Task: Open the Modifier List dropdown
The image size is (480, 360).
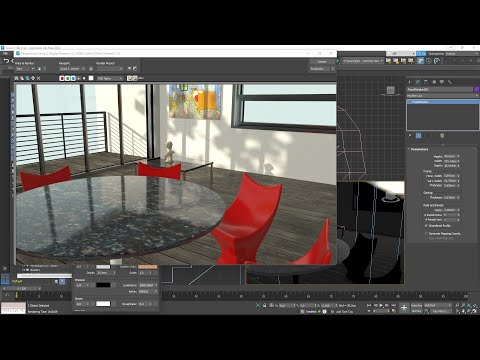Action: click(443, 96)
